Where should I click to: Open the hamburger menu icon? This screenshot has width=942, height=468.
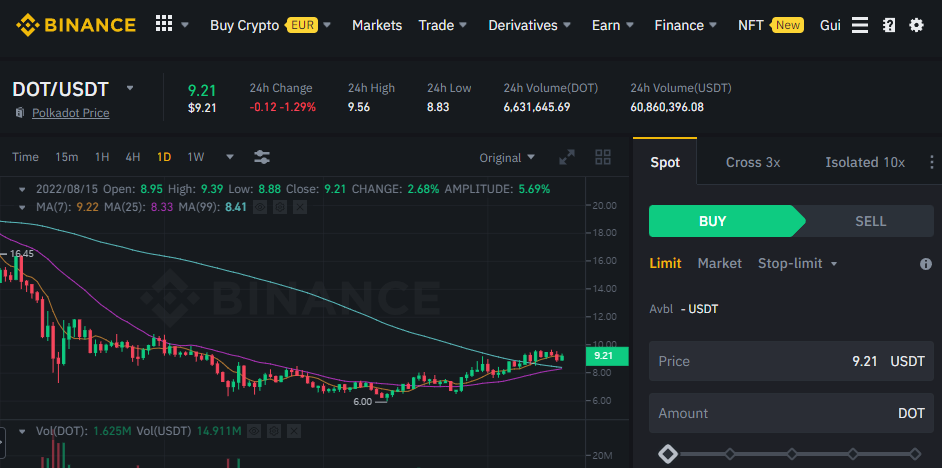(x=860, y=25)
